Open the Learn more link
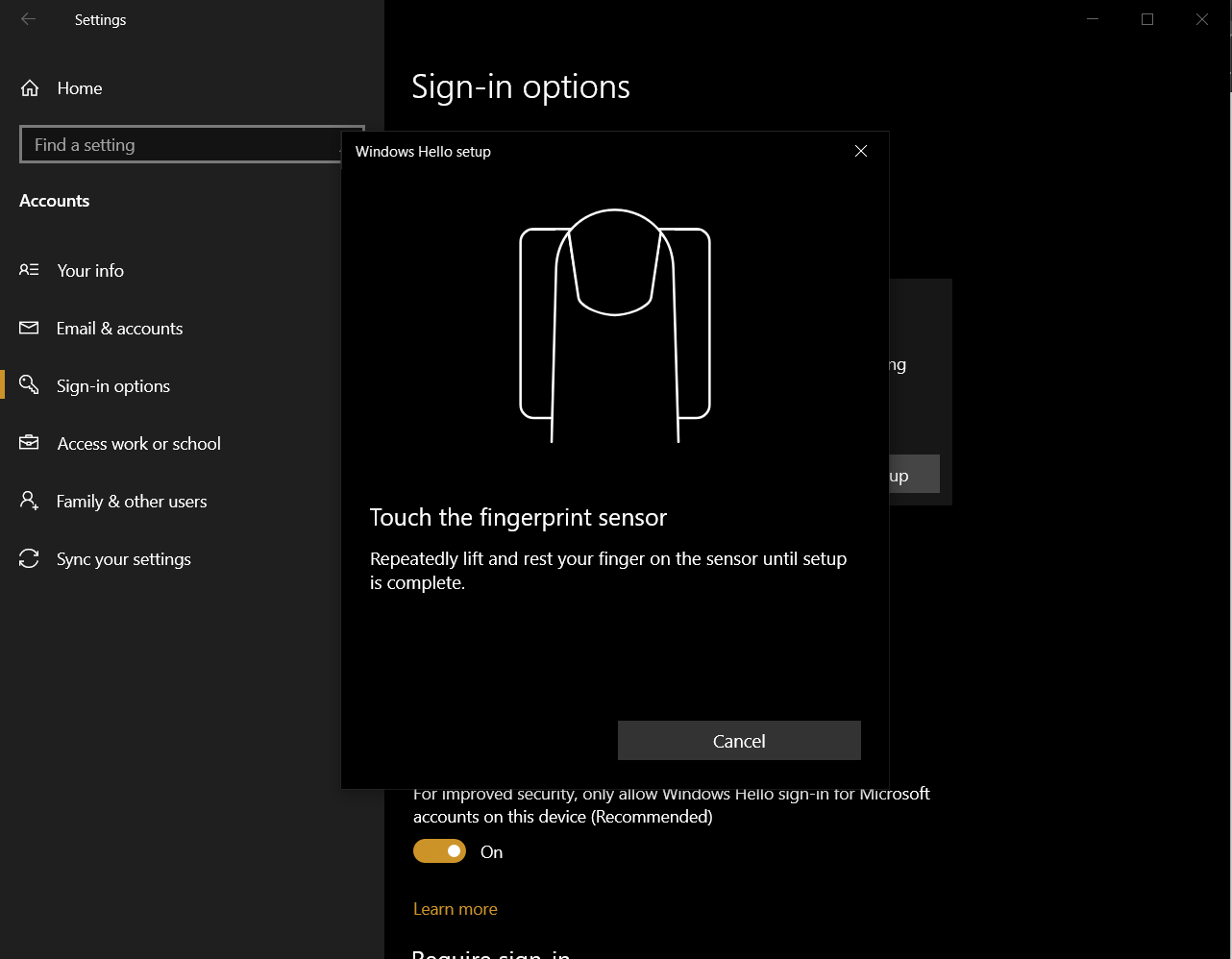The width and height of the screenshot is (1232, 959). point(455,908)
